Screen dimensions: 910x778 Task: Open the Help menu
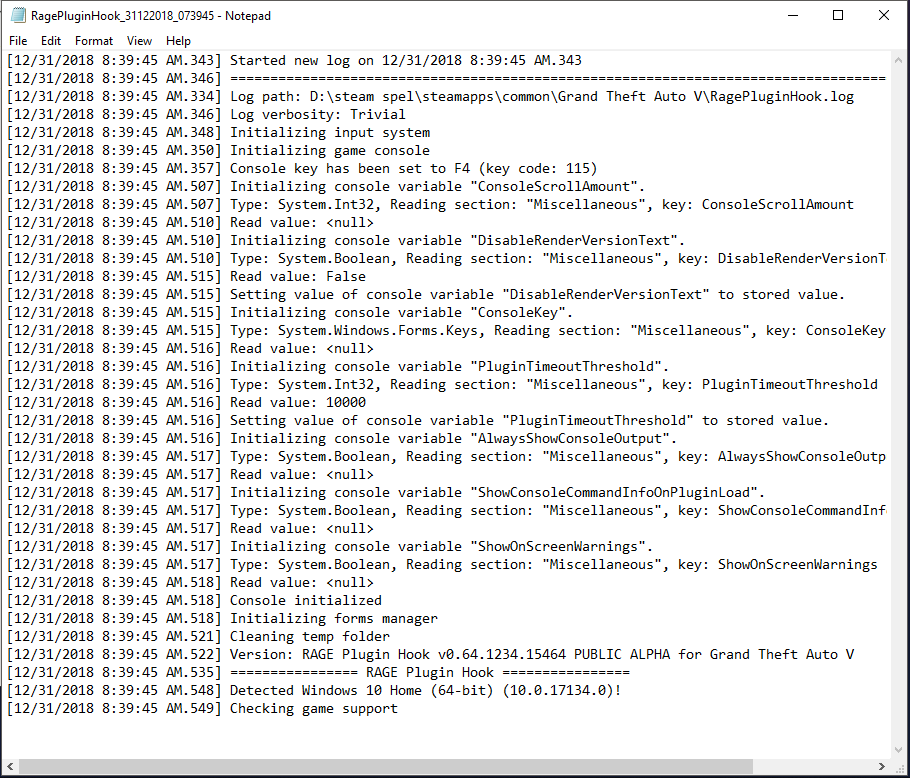click(x=178, y=41)
